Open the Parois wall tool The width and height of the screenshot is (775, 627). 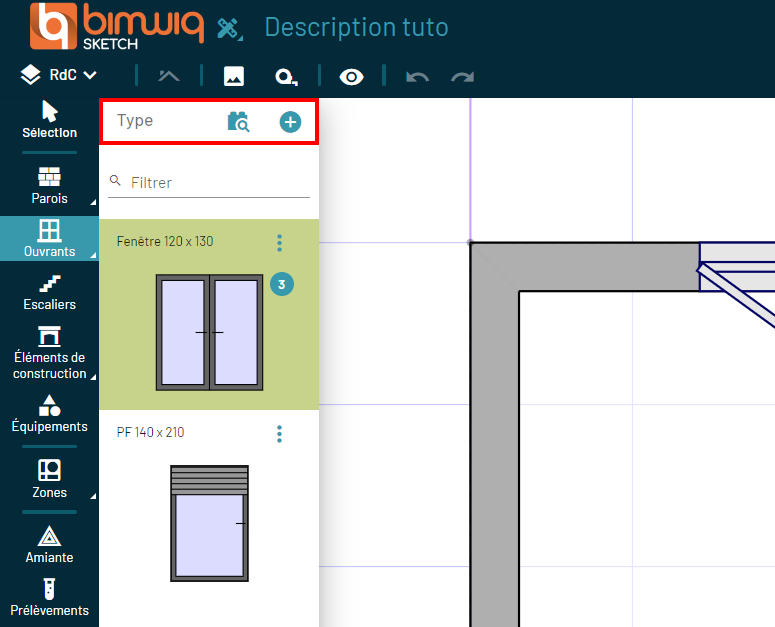(49, 186)
